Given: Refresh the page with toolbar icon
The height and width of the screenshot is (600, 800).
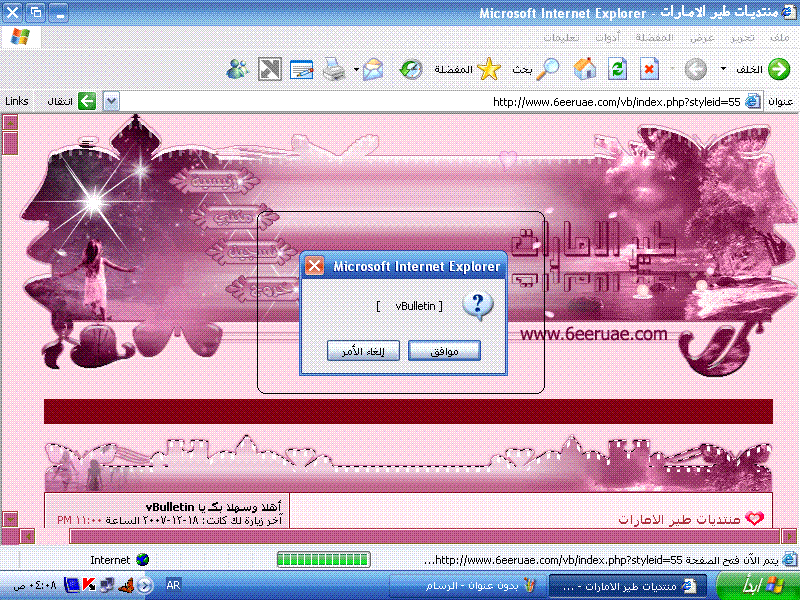Looking at the screenshot, I should (618, 69).
